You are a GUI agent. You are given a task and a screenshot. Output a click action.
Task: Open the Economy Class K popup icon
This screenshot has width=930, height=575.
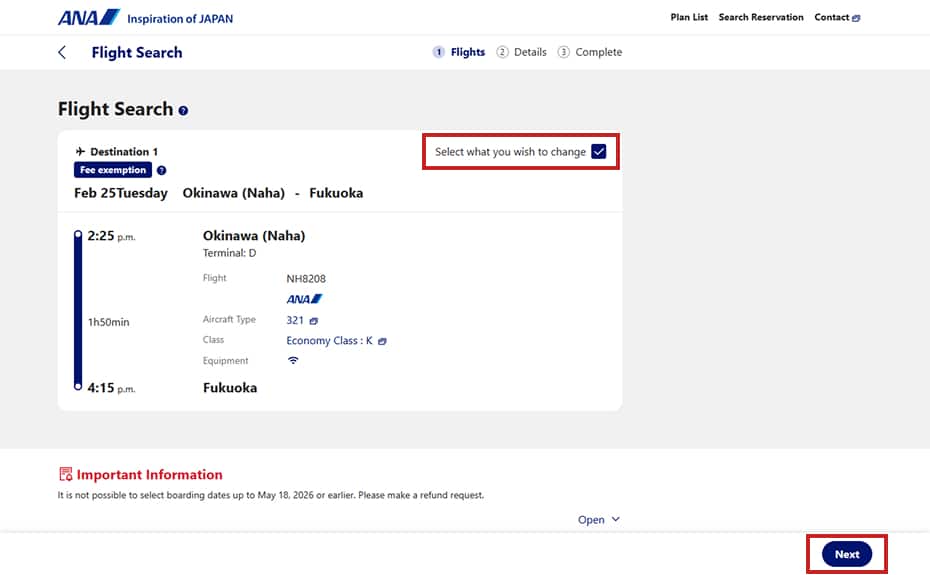[x=382, y=341]
